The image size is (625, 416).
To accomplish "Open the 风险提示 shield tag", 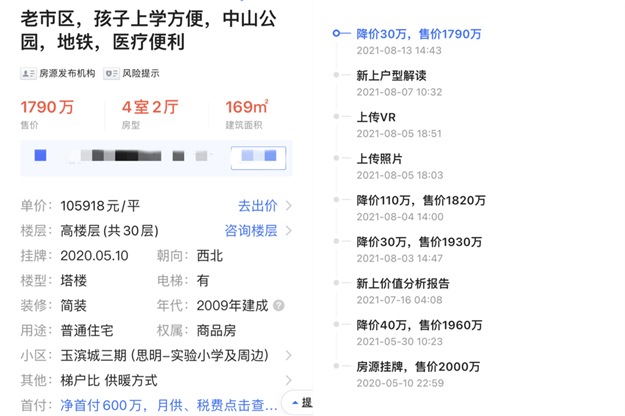I will pos(132,73).
